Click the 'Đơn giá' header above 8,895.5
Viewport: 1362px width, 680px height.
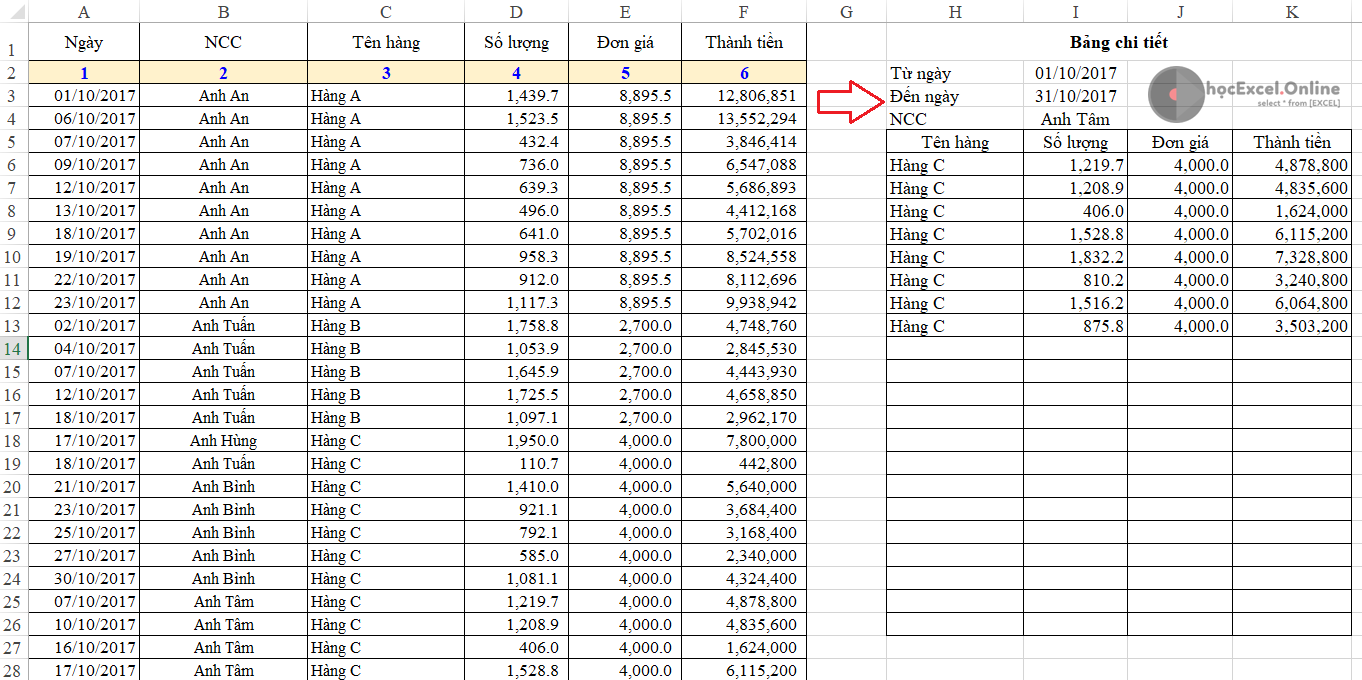(x=625, y=42)
